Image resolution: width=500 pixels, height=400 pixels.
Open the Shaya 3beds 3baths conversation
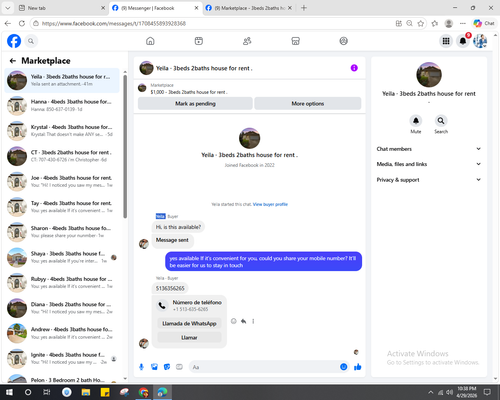[x=62, y=258]
